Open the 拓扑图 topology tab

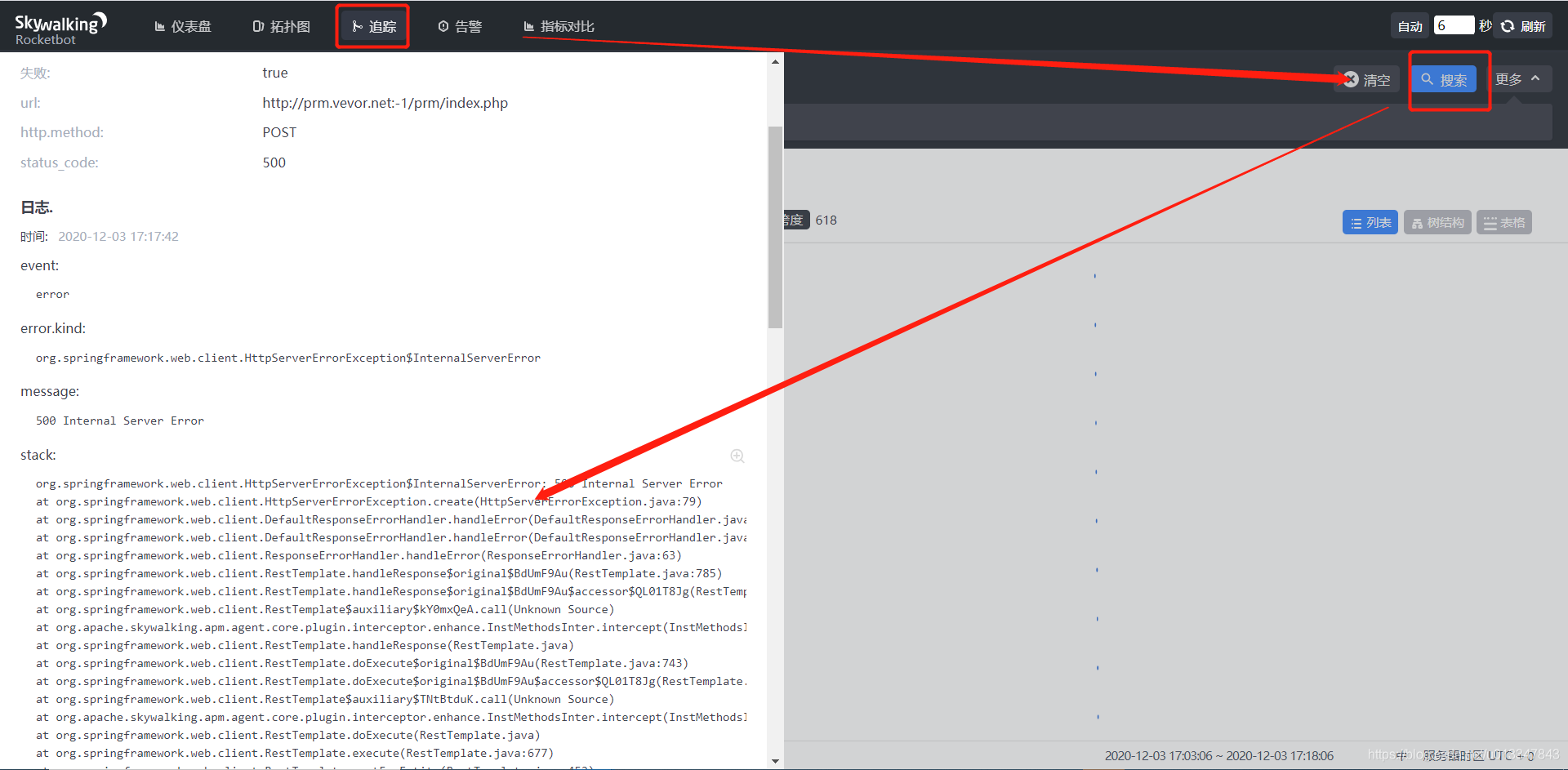point(282,26)
